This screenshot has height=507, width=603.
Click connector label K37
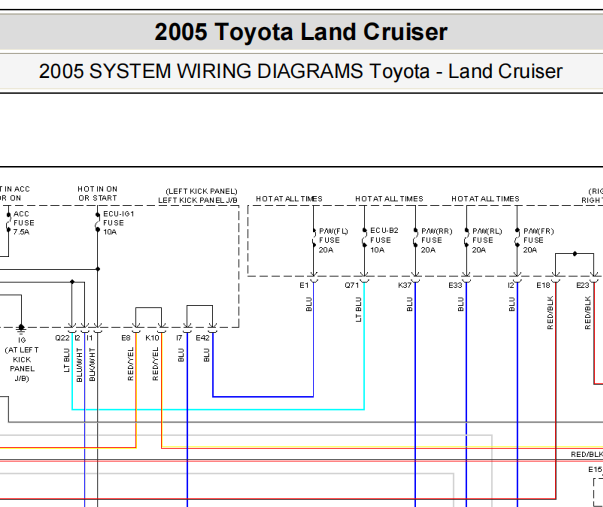point(405,285)
